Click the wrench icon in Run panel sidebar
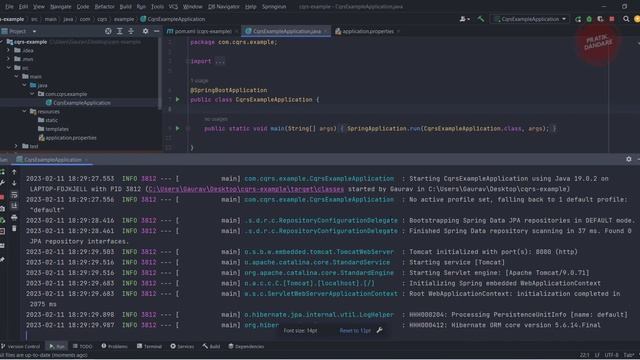Image resolution: width=640 pixels, height=360 pixels. pyautogui.click(x=2, y=183)
